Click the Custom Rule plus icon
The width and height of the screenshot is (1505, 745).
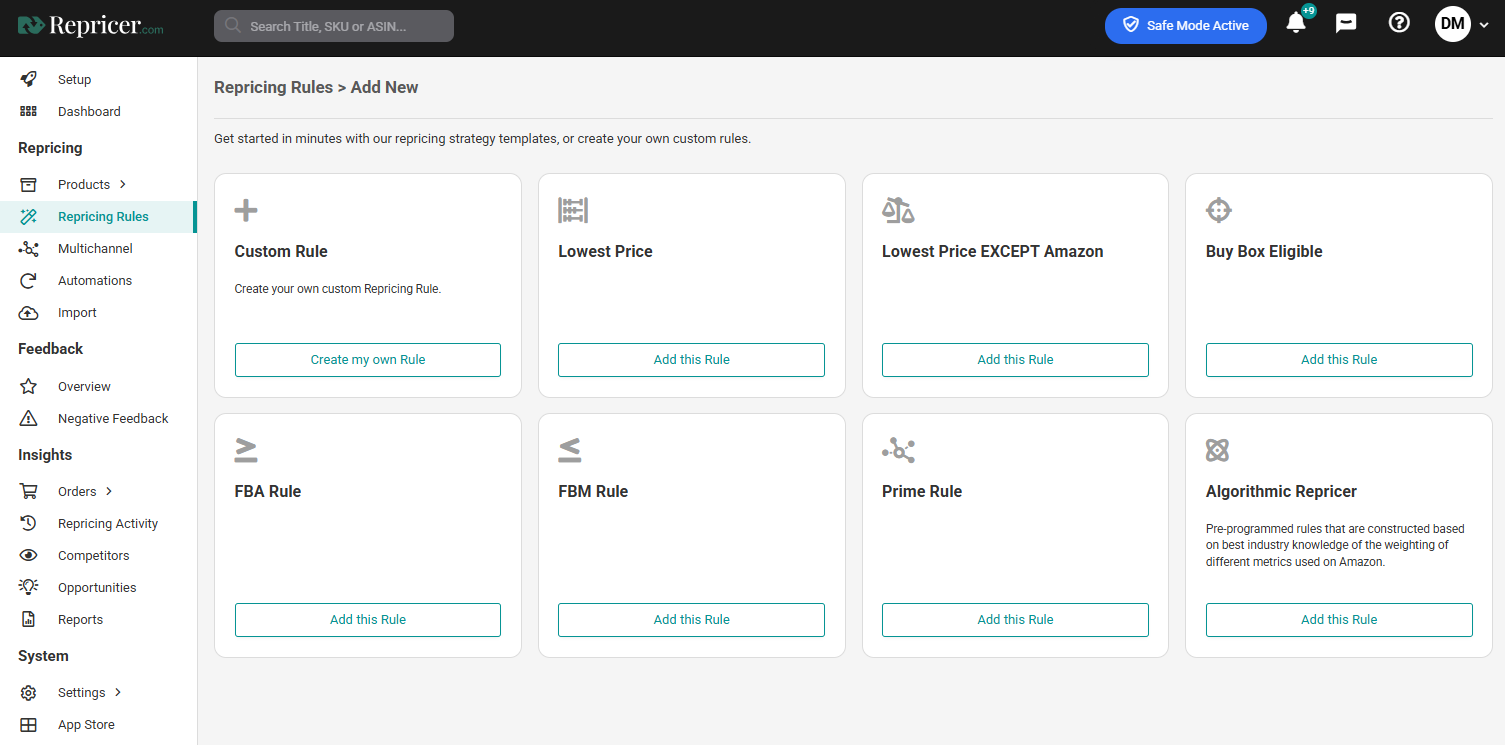click(x=246, y=210)
